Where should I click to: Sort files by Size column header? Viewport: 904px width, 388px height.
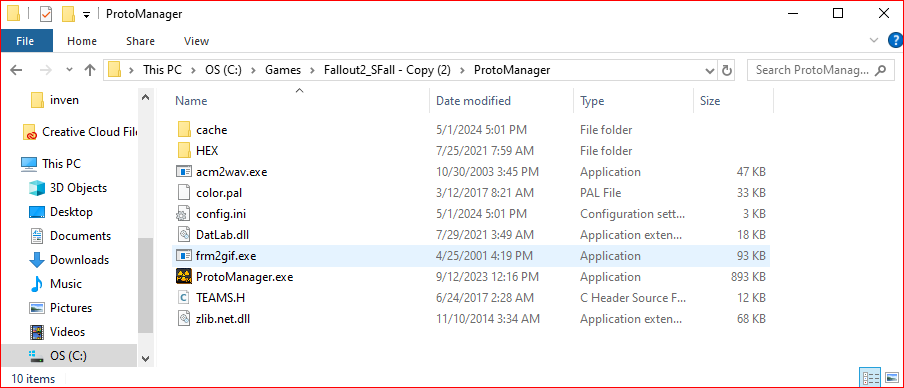pyautogui.click(x=733, y=101)
